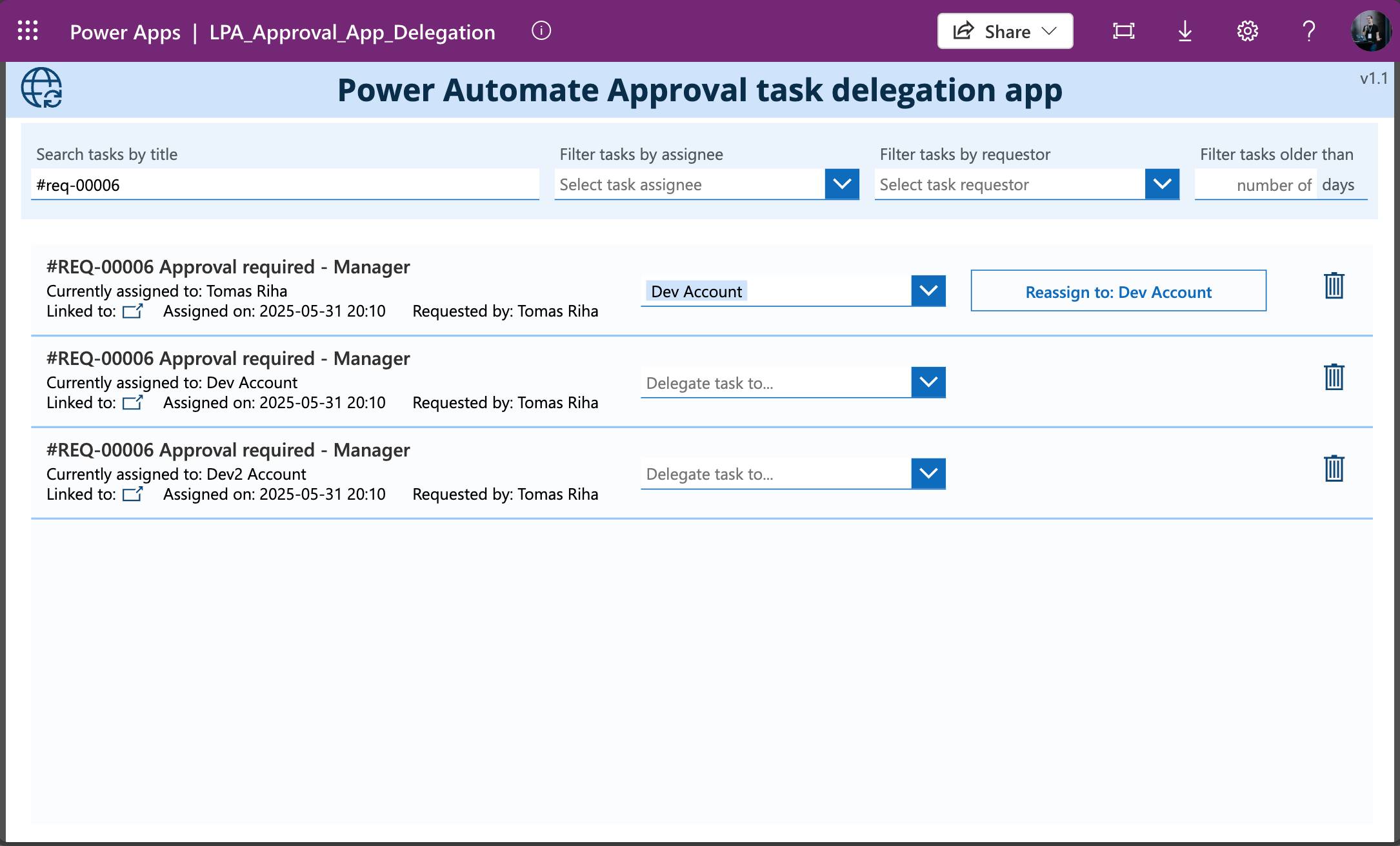This screenshot has height=846, width=1400.
Task: Click the app info icon beside LPA_Approval_App_Delegation
Action: 541,30
